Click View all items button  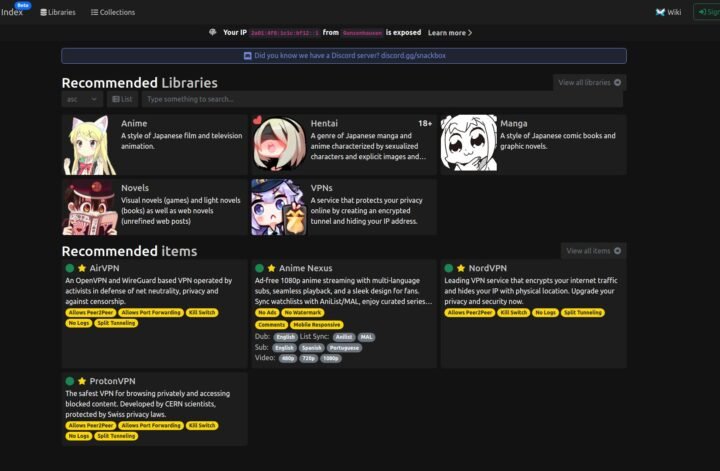tap(593, 251)
